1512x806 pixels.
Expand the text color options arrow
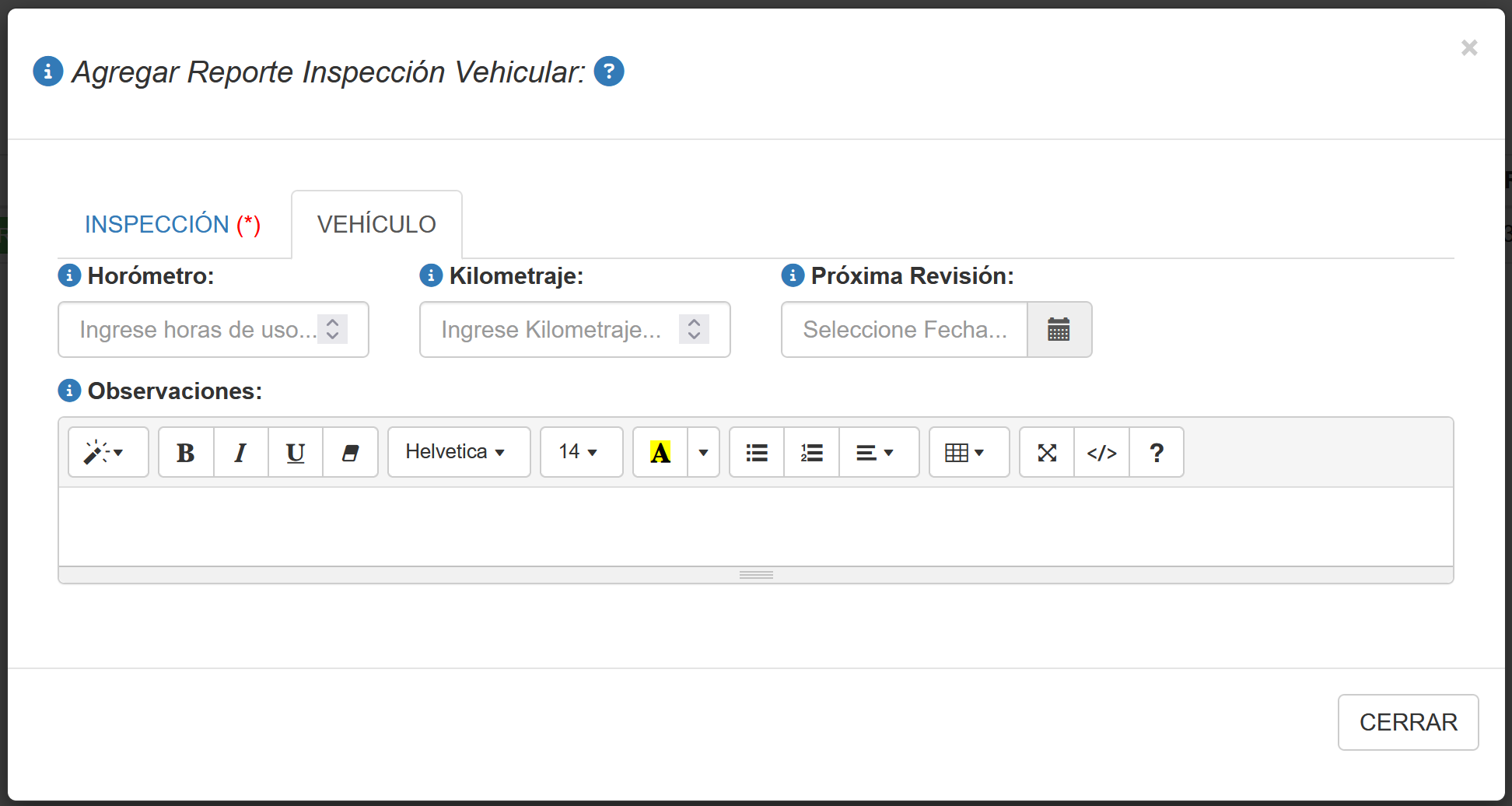tap(703, 452)
